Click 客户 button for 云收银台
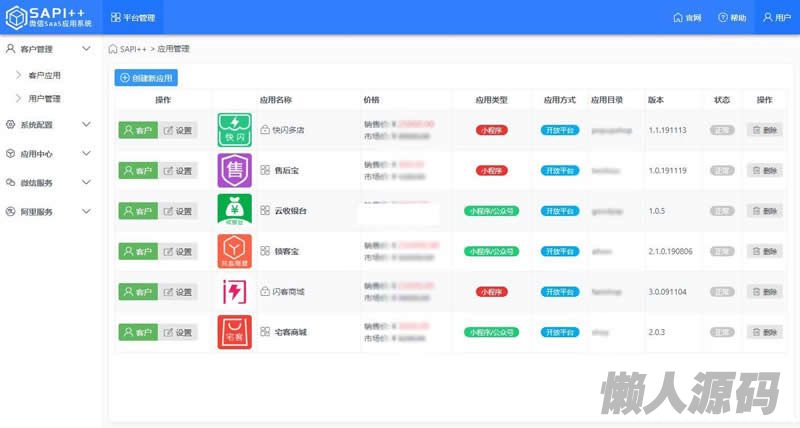 pos(138,211)
